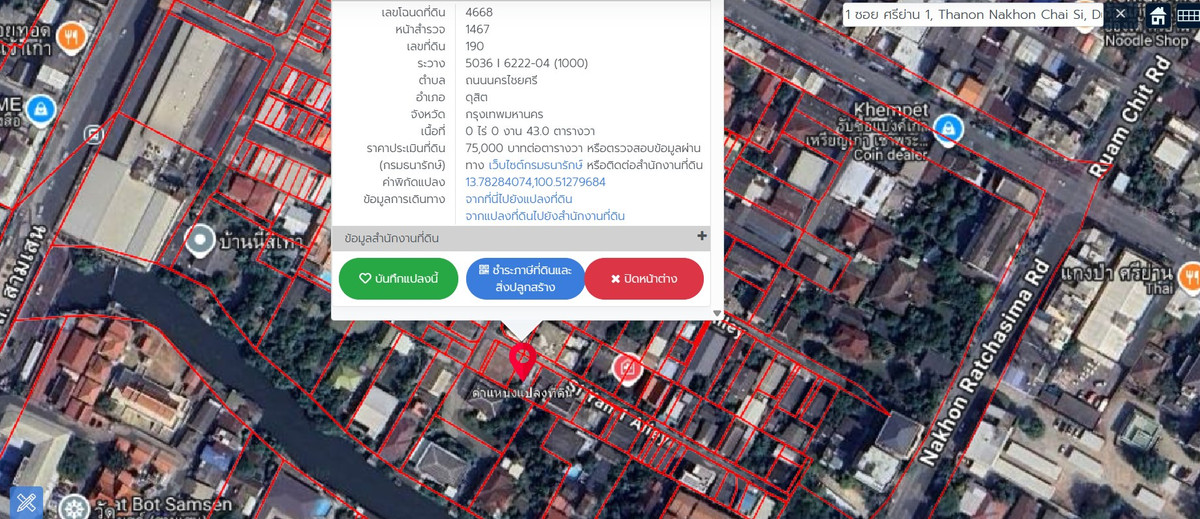Click the grey place marker near บ้านนี้สีเทา
Viewport: 1200px width, 519px height.
pos(201,239)
